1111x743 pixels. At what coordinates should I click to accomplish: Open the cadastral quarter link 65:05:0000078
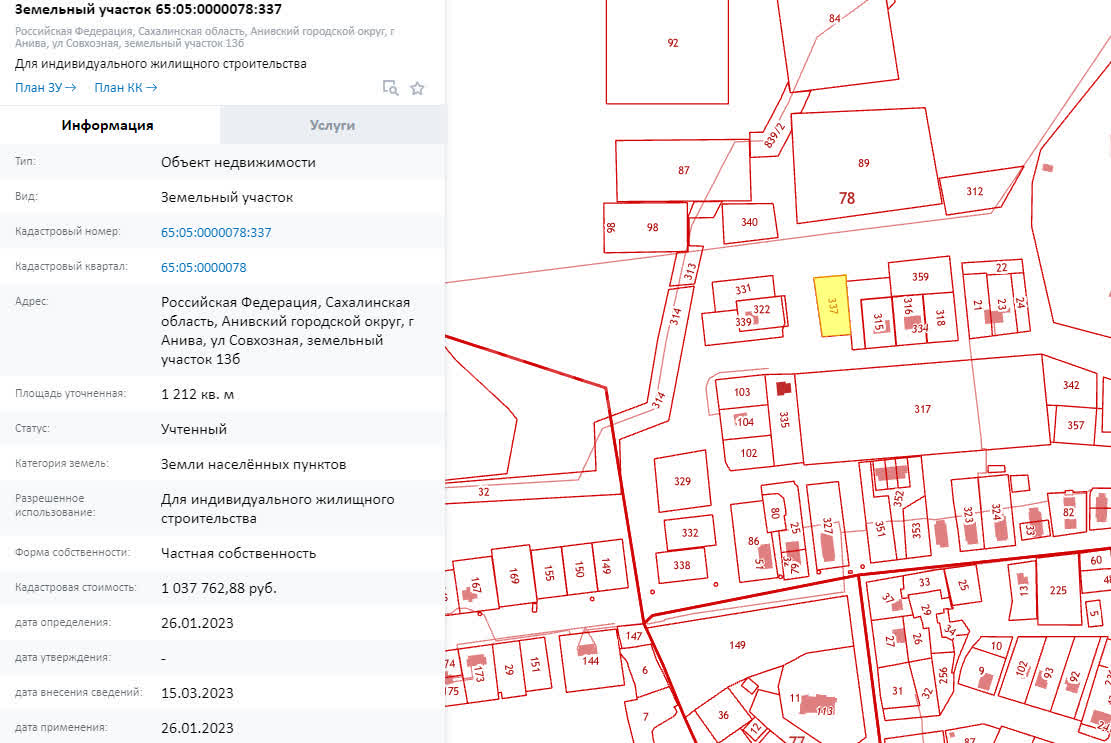205,266
